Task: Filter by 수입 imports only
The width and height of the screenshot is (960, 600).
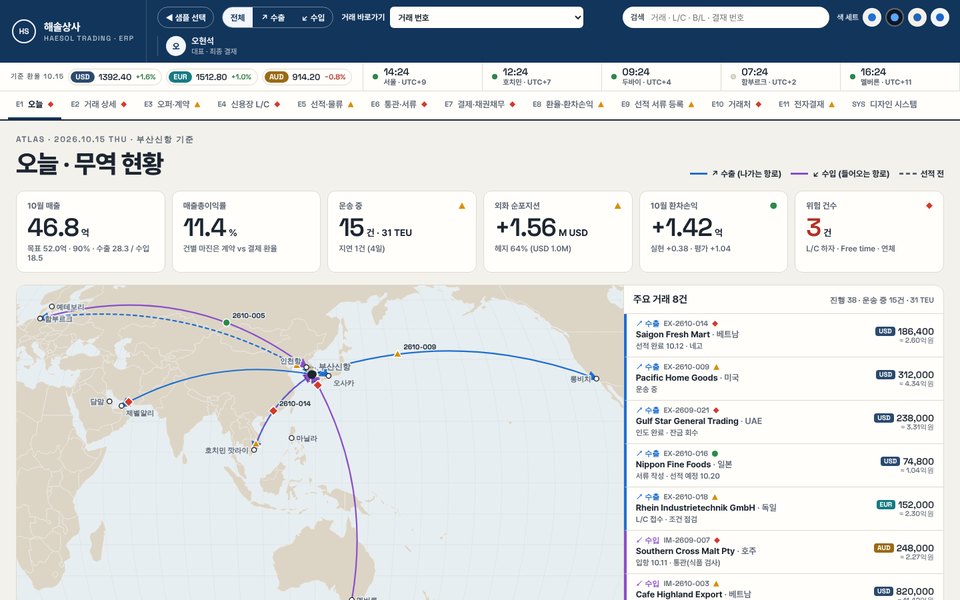Action: (313, 18)
